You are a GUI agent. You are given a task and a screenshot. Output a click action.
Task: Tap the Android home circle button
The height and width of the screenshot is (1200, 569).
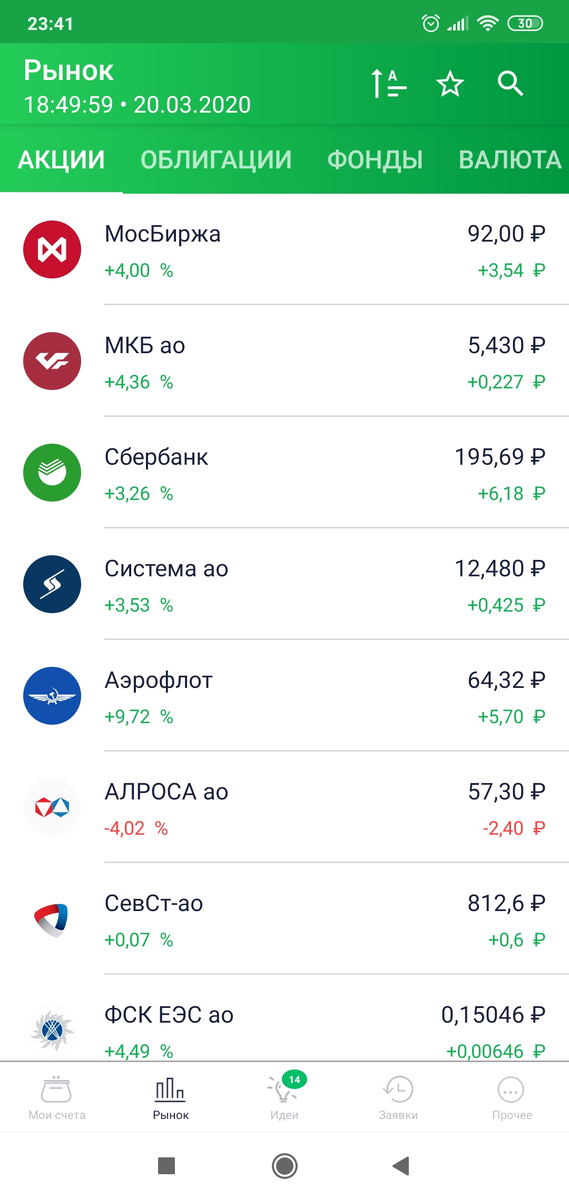click(284, 1165)
